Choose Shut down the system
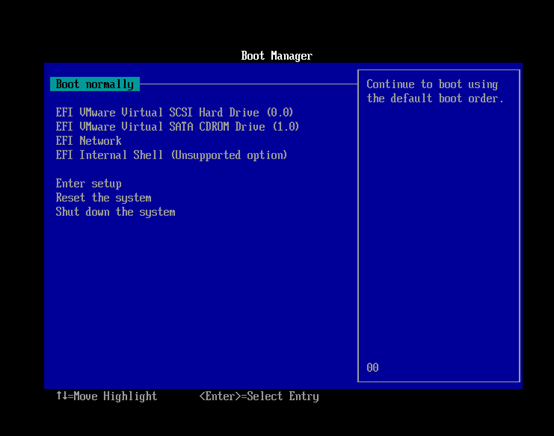Viewport: 554px width, 436px height. pos(115,212)
